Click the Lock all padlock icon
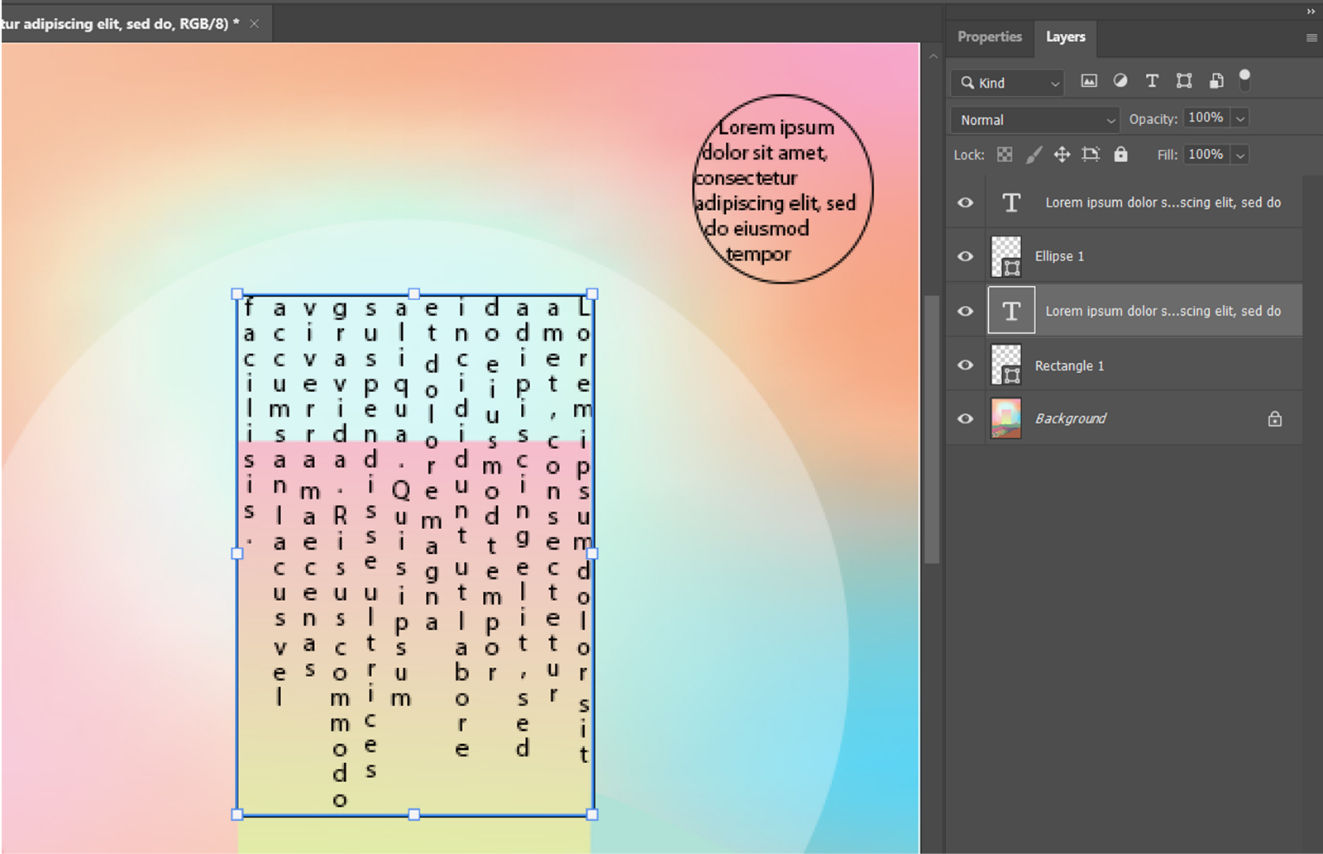1323x854 pixels. tap(1121, 154)
